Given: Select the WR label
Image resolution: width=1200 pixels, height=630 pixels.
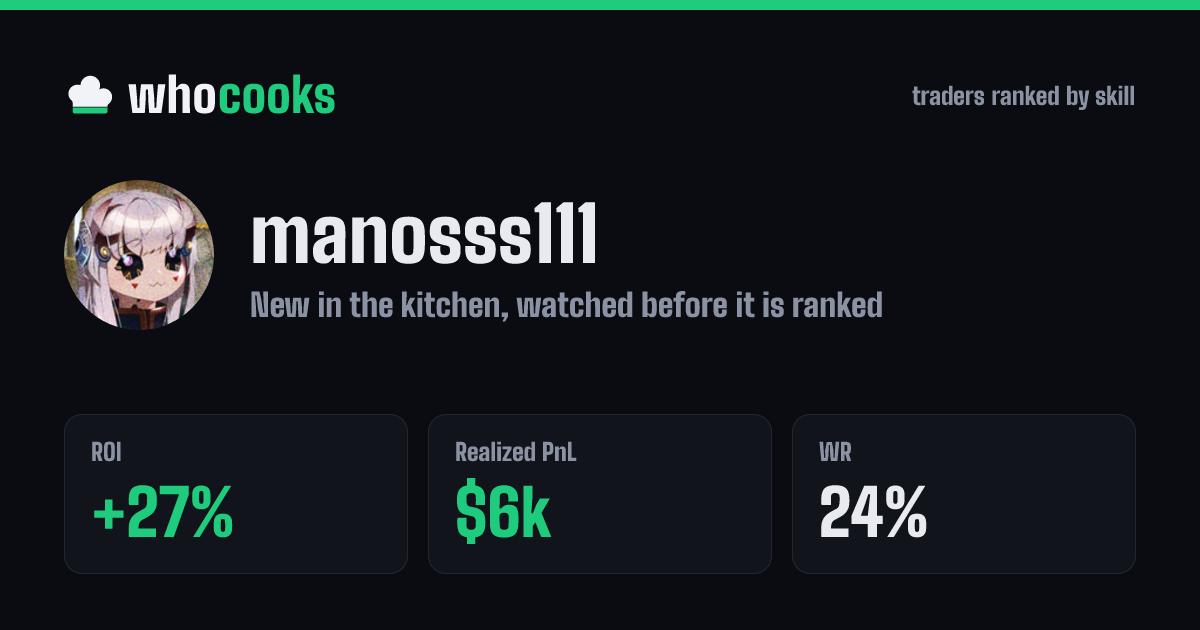Looking at the screenshot, I should click(x=833, y=453).
